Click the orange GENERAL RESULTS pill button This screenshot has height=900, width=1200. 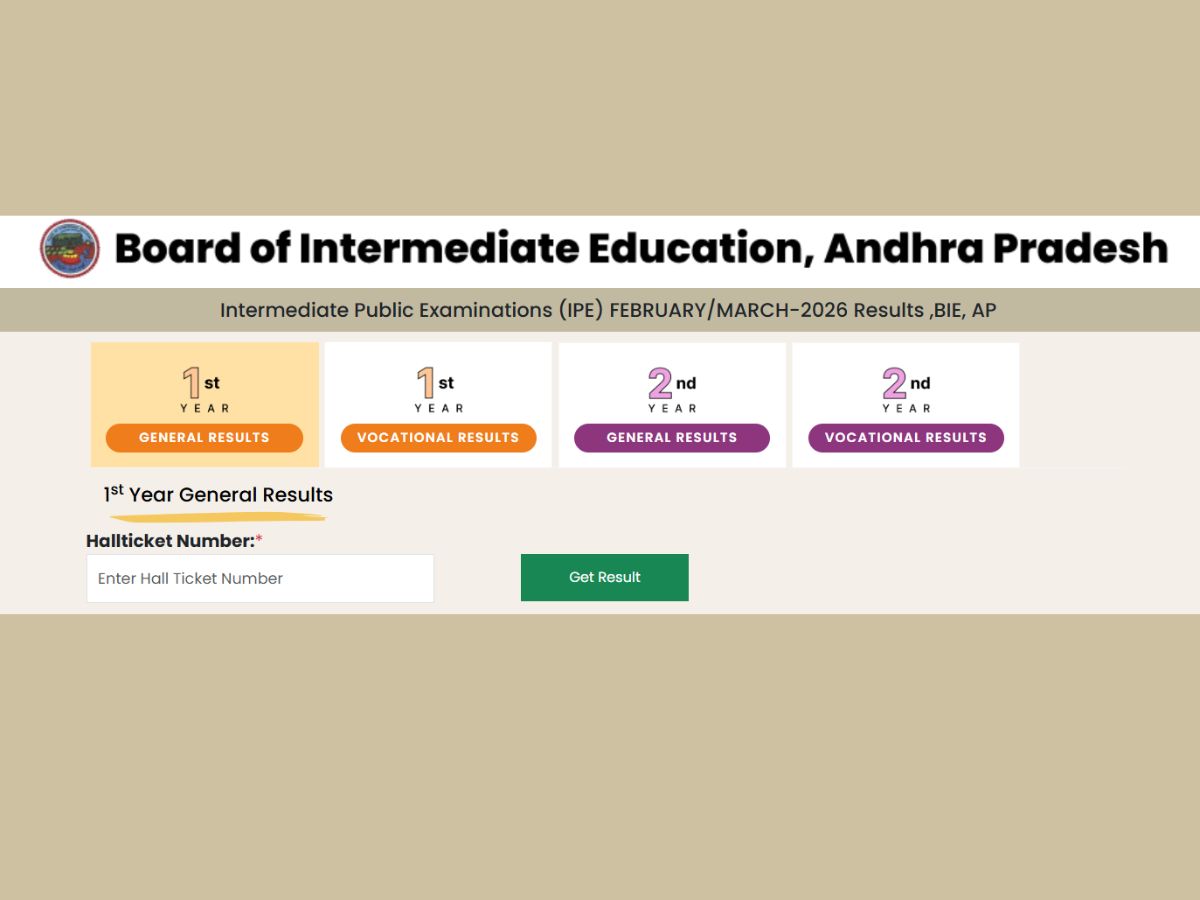click(204, 437)
